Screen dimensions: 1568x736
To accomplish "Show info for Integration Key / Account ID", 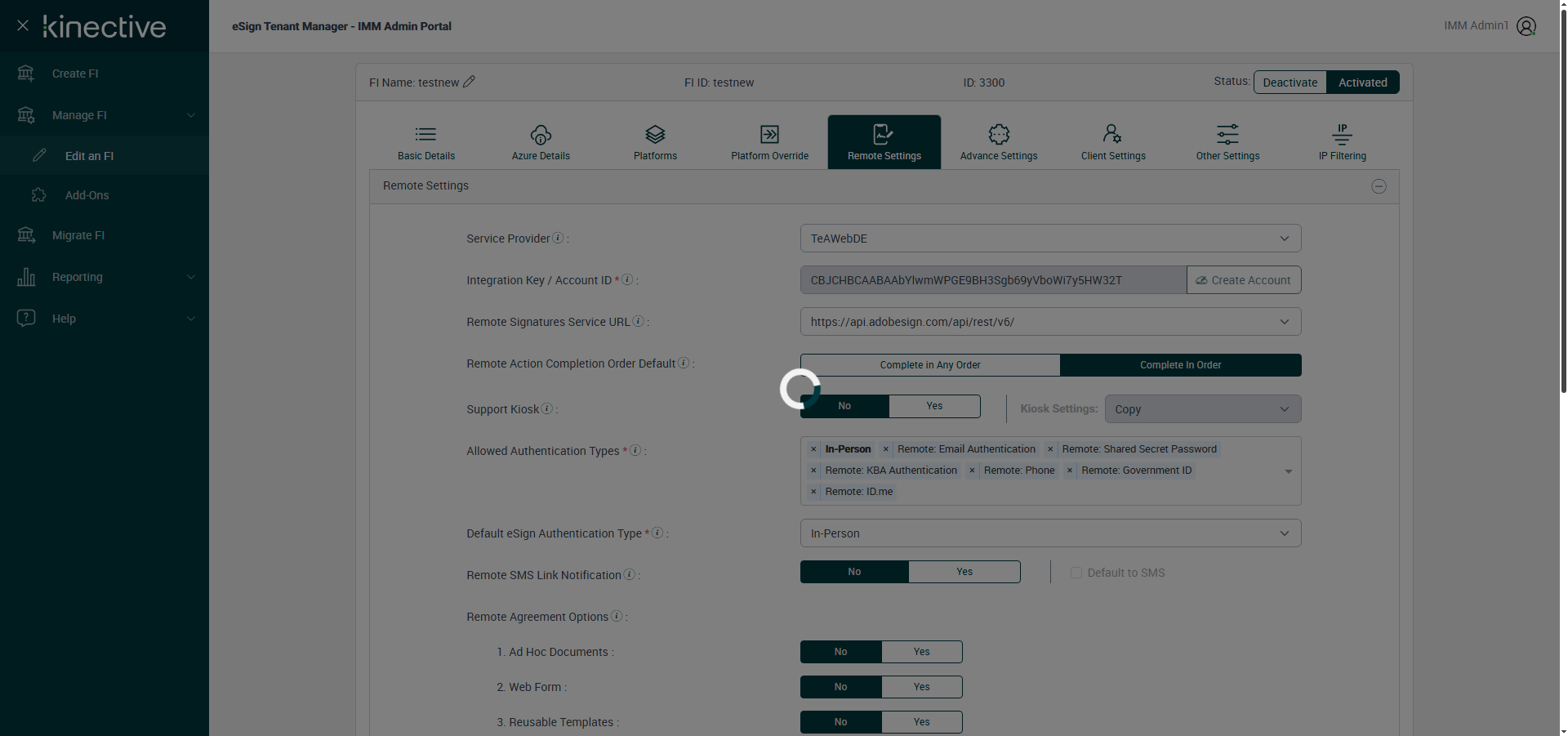I will click(627, 279).
